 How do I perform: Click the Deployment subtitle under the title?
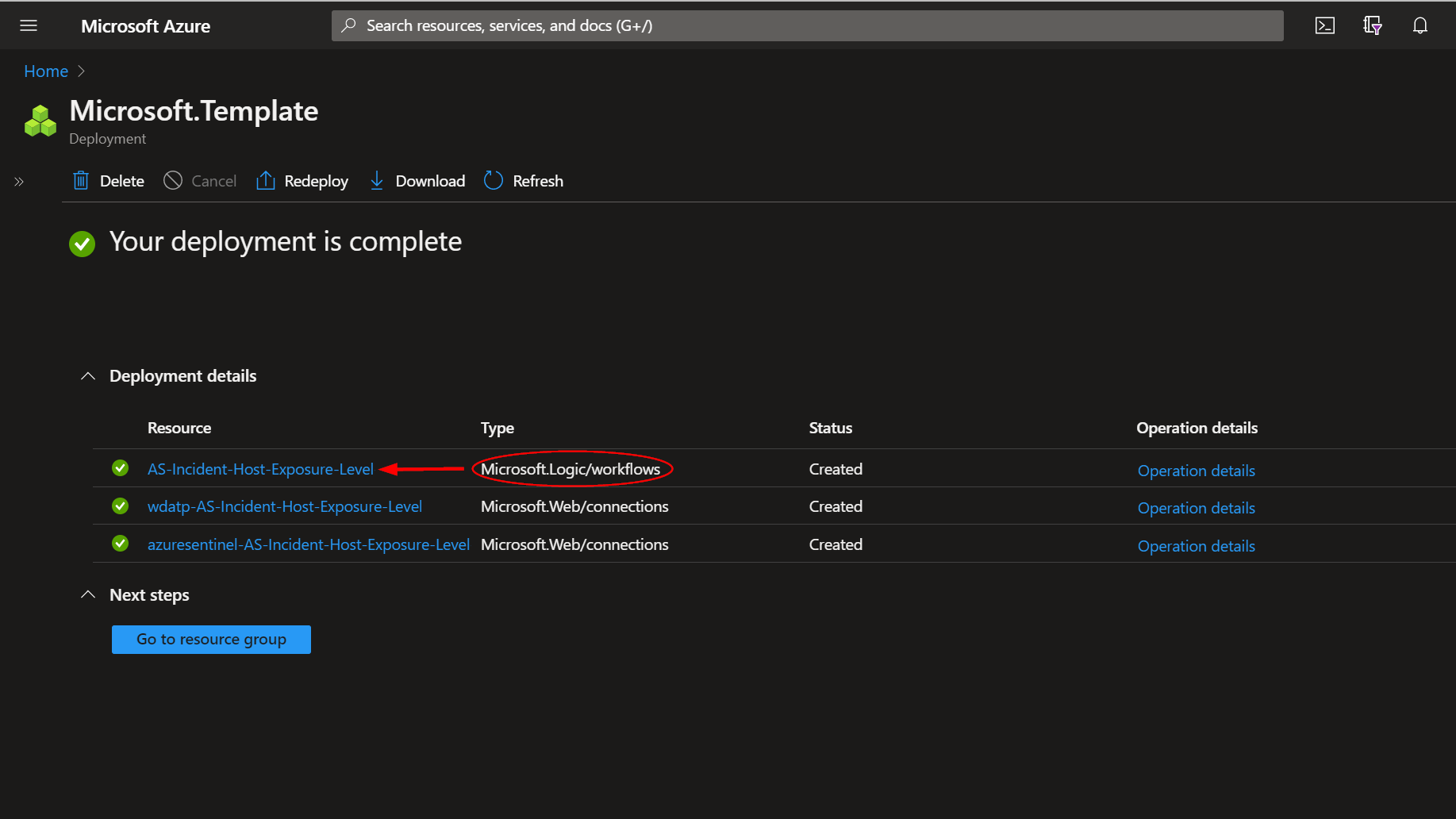coord(107,139)
